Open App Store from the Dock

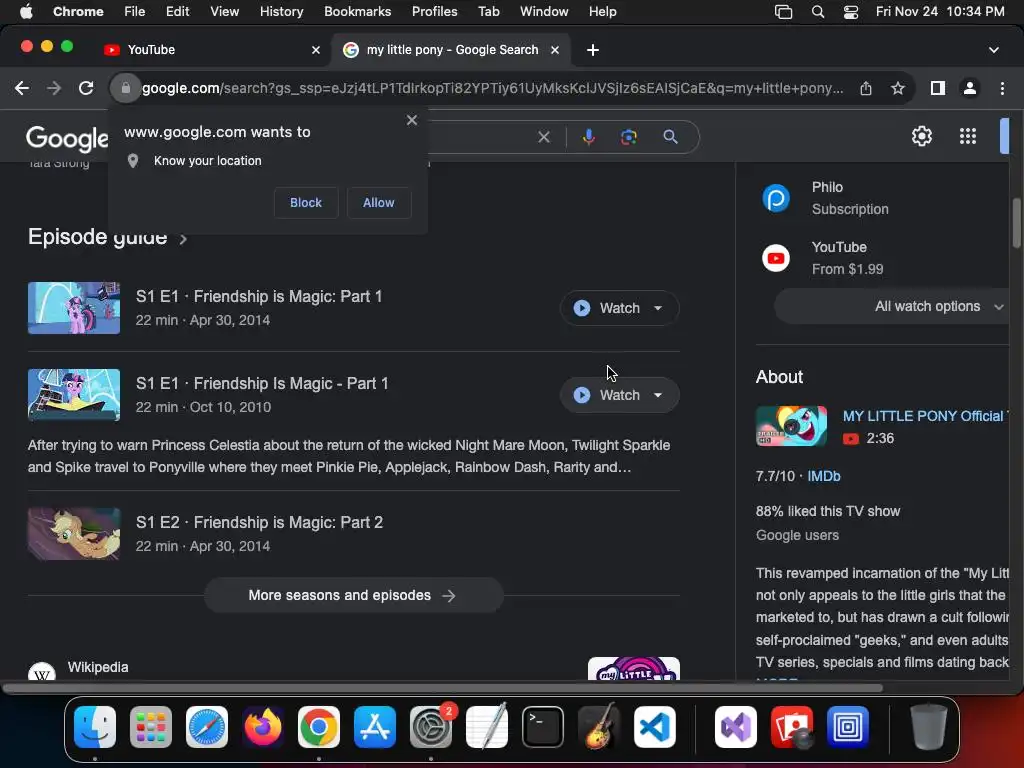[375, 727]
